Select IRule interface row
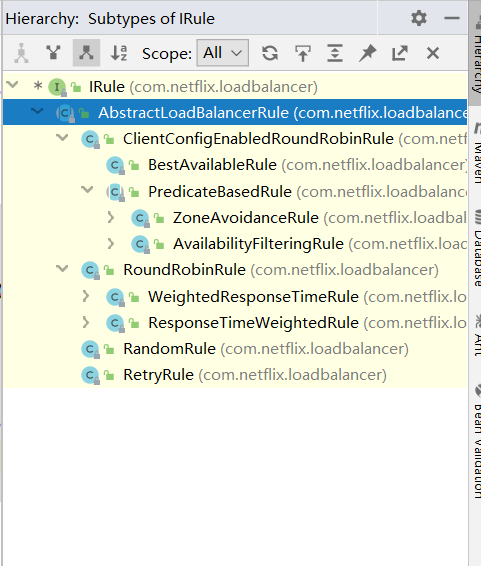481x566 pixels. tap(235, 87)
